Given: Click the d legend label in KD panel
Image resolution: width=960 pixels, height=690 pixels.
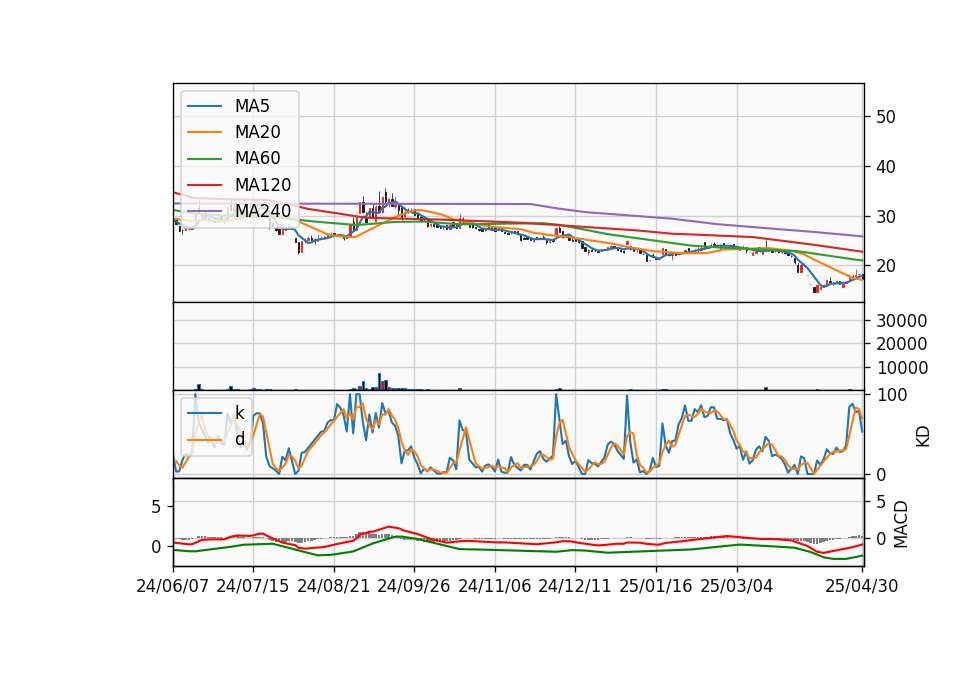Looking at the screenshot, I should click(x=240, y=439).
